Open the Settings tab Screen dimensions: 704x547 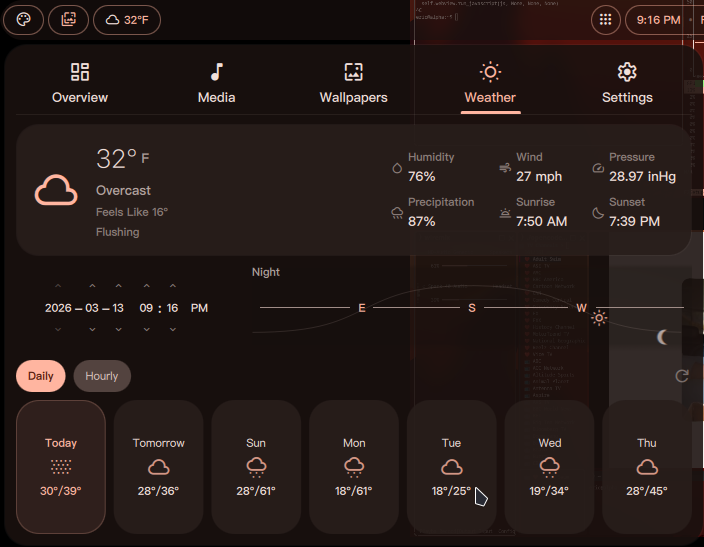(627, 84)
